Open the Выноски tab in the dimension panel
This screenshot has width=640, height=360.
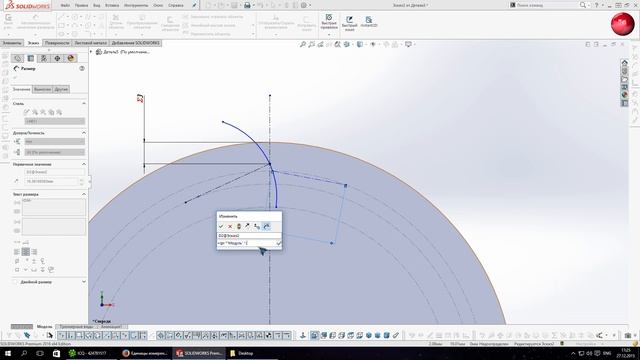tap(42, 89)
